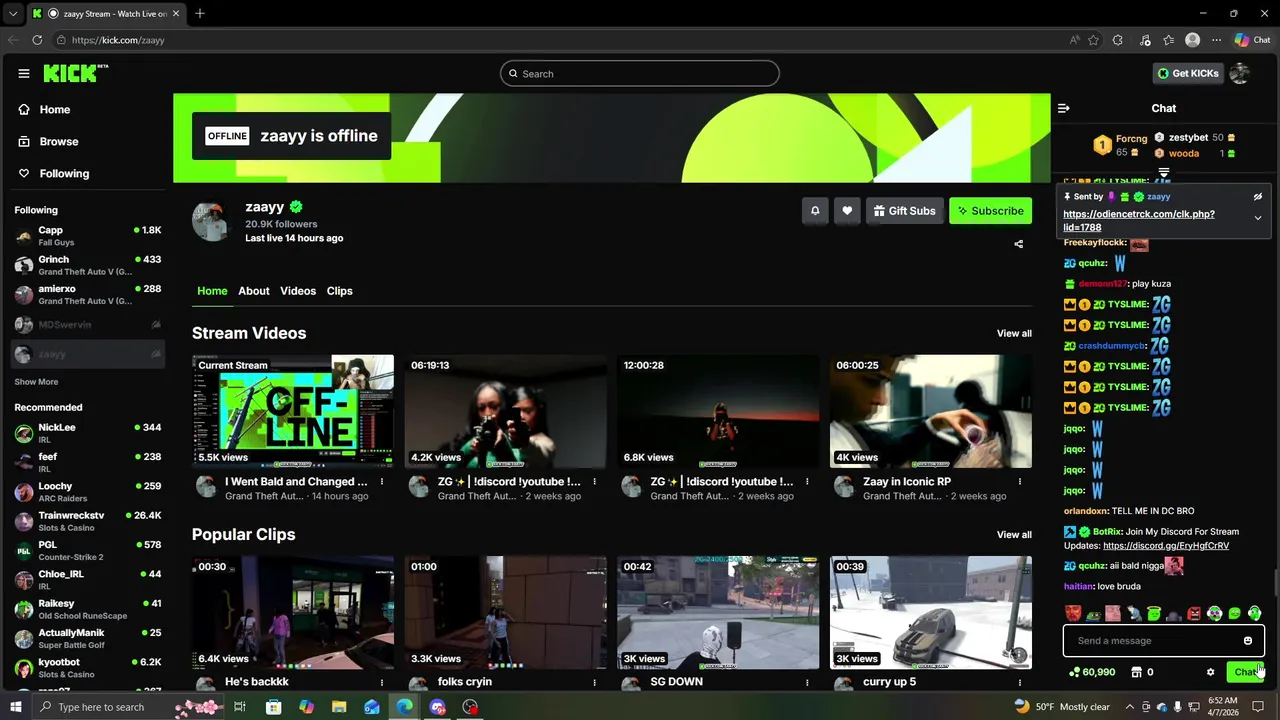
Task: Switch to the Videos tab
Action: coord(298,291)
